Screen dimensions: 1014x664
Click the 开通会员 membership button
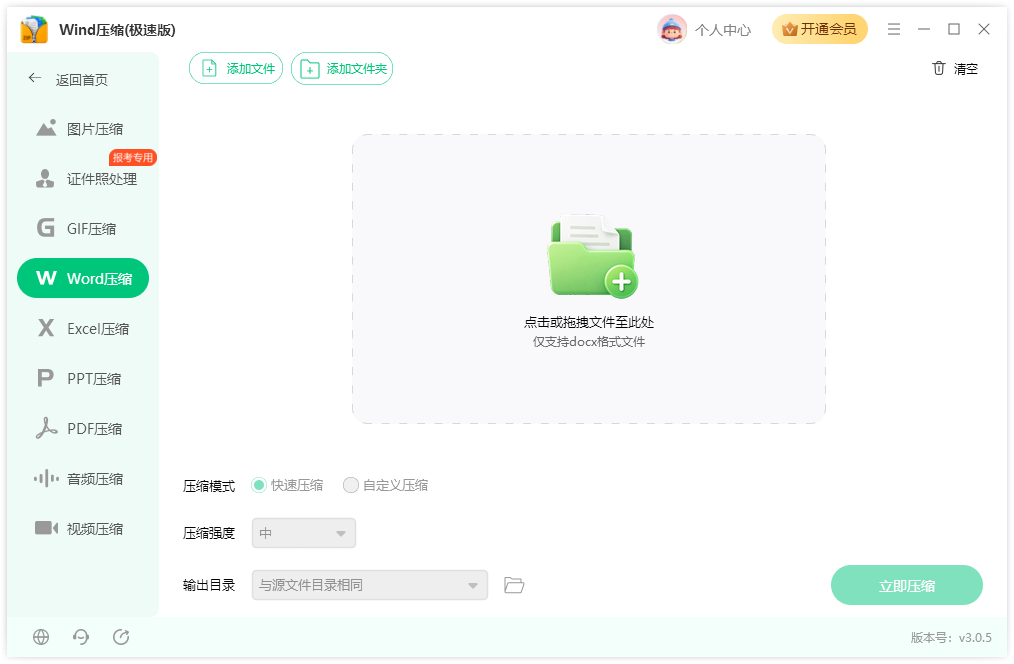pos(820,29)
